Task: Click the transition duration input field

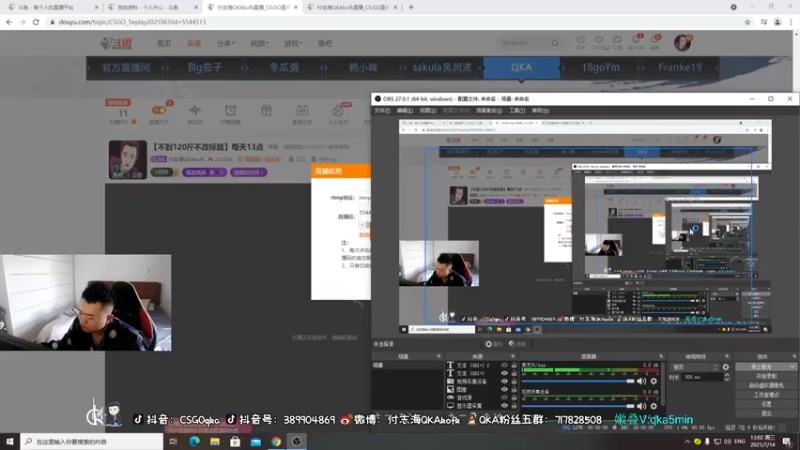Action: tap(703, 377)
